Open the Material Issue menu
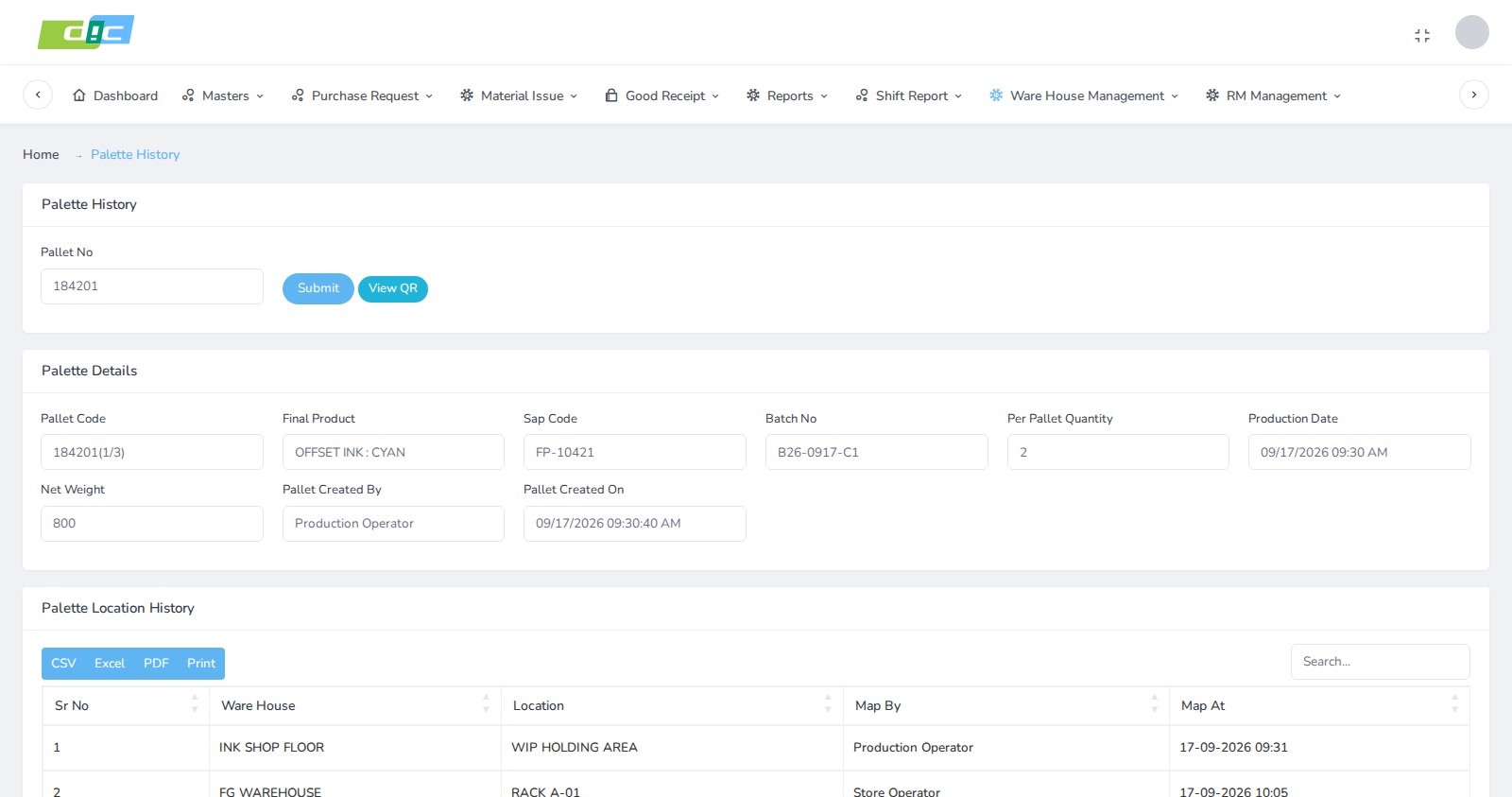The height and width of the screenshot is (797, 1512). click(x=519, y=95)
